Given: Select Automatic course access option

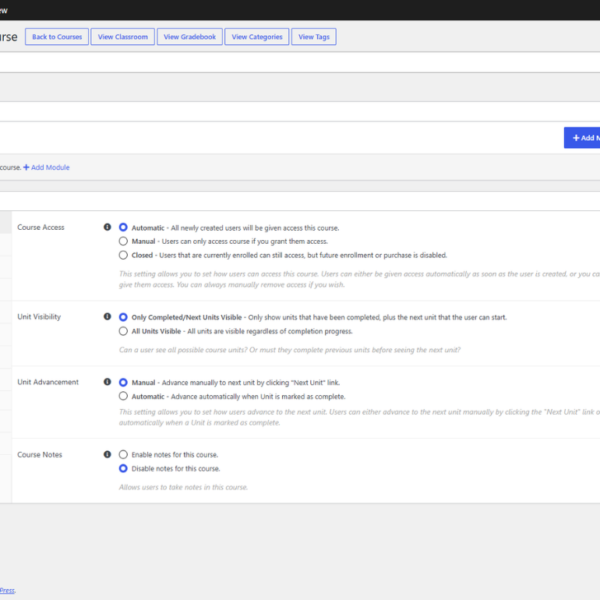Looking at the screenshot, I should point(123,227).
